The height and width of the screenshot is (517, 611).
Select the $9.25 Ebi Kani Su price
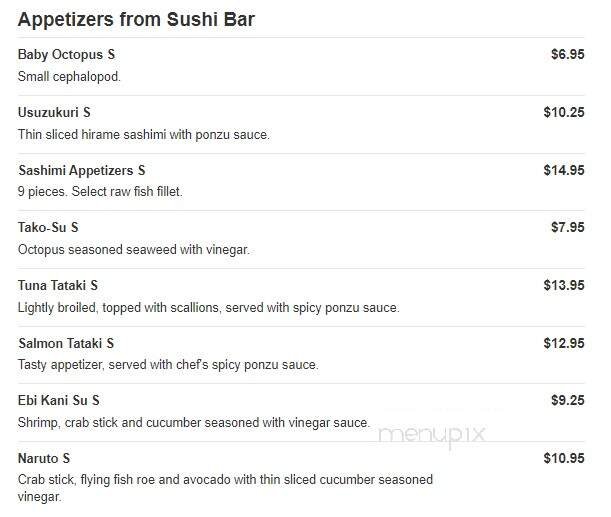(567, 401)
